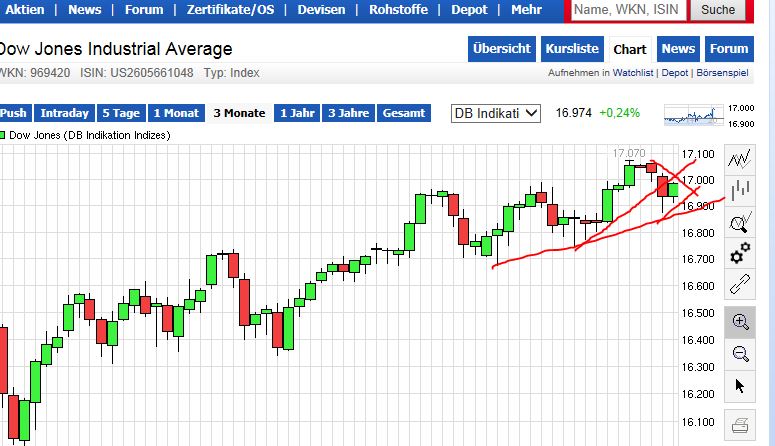Open the Mehr menu
Viewport: 775px width, 446px height.
click(x=526, y=9)
